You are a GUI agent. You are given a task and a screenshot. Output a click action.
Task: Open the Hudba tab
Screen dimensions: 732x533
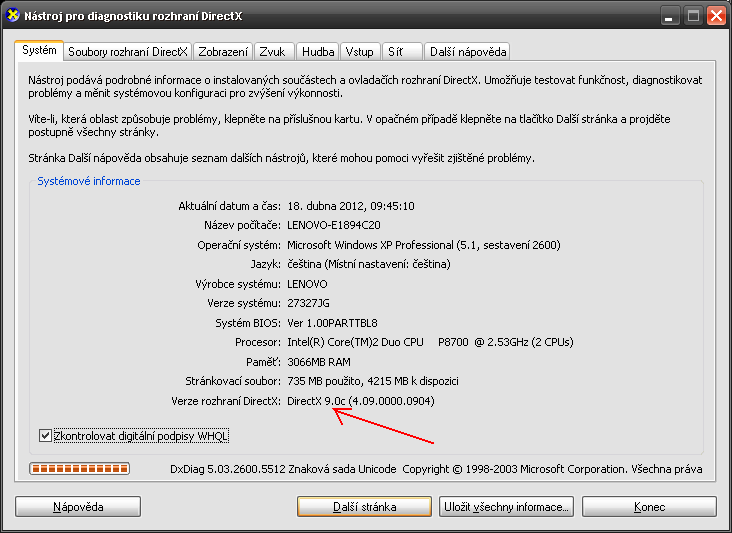[x=318, y=52]
